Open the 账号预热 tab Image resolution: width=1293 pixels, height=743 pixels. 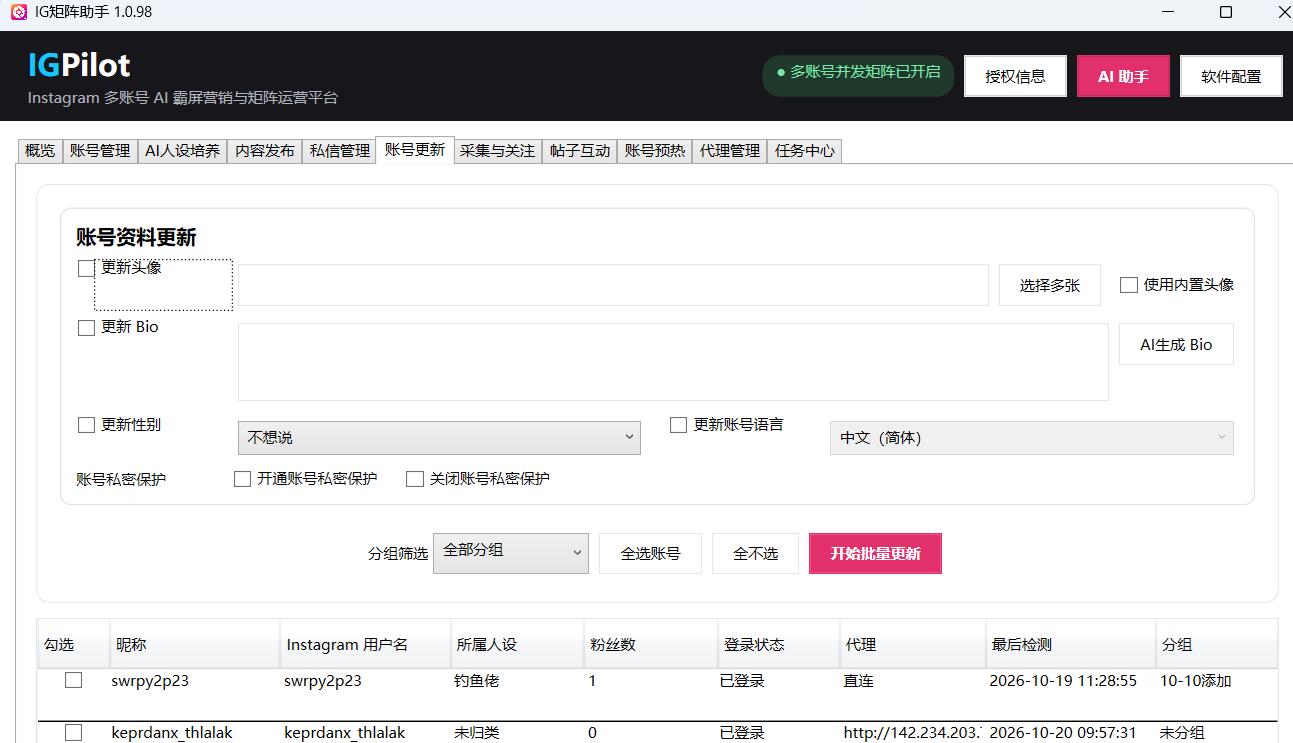click(x=655, y=151)
